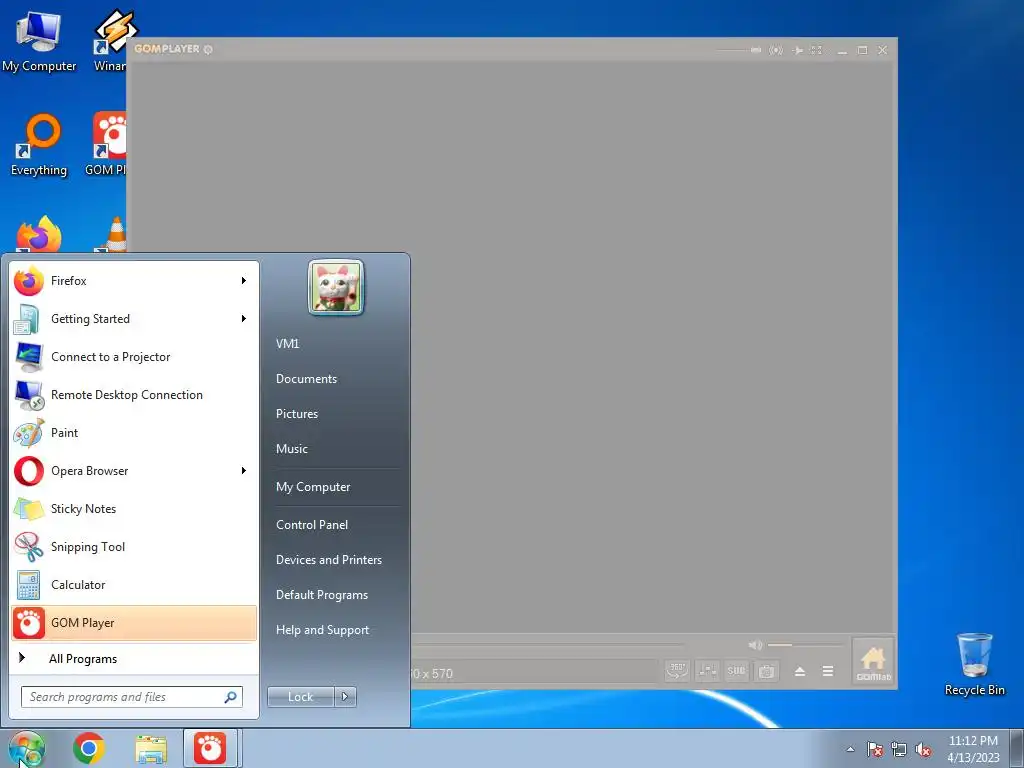The image size is (1024, 768).
Task: Open Default Programs
Action: (x=322, y=595)
